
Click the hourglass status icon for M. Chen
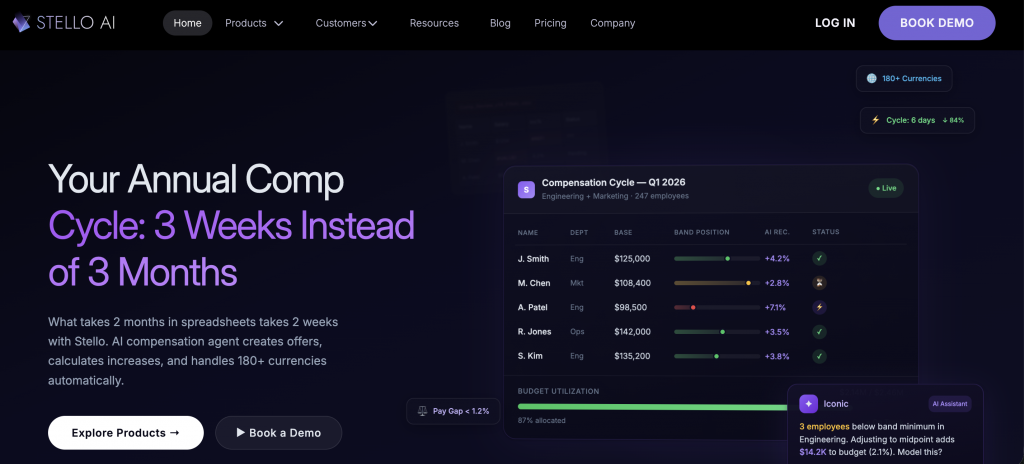(x=819, y=283)
